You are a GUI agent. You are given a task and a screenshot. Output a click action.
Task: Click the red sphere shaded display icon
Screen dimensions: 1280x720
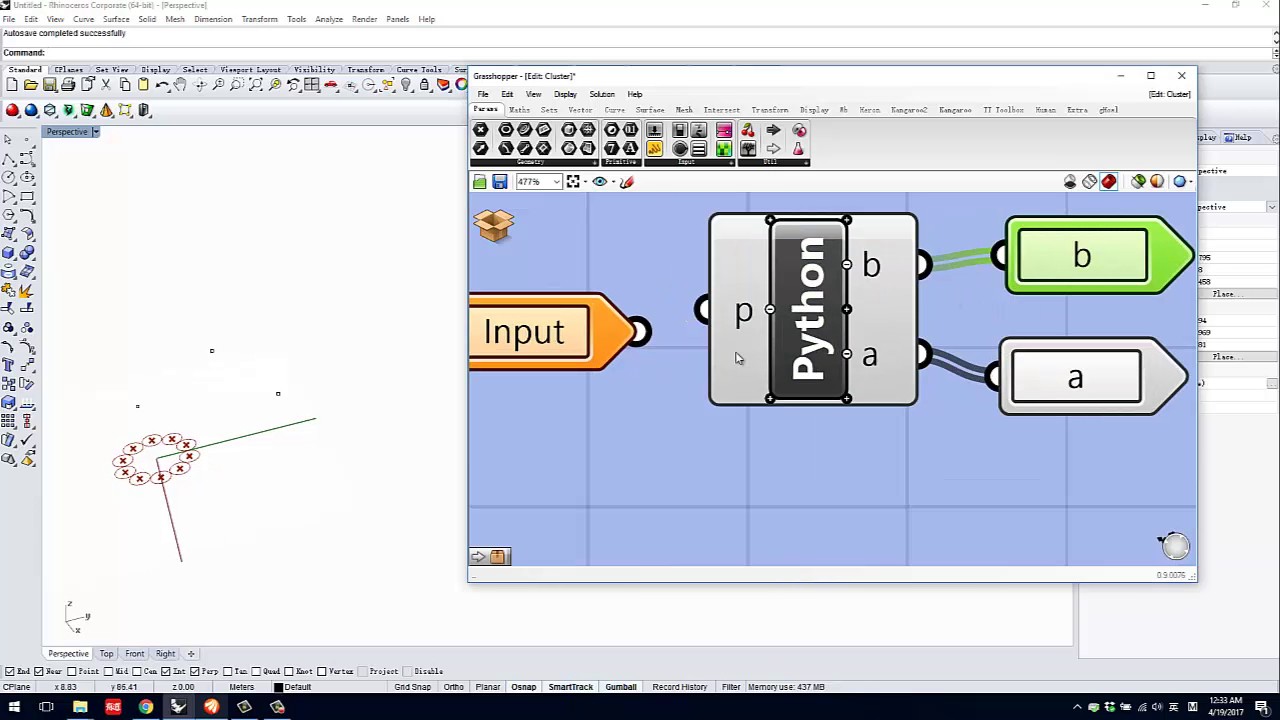click(12, 110)
